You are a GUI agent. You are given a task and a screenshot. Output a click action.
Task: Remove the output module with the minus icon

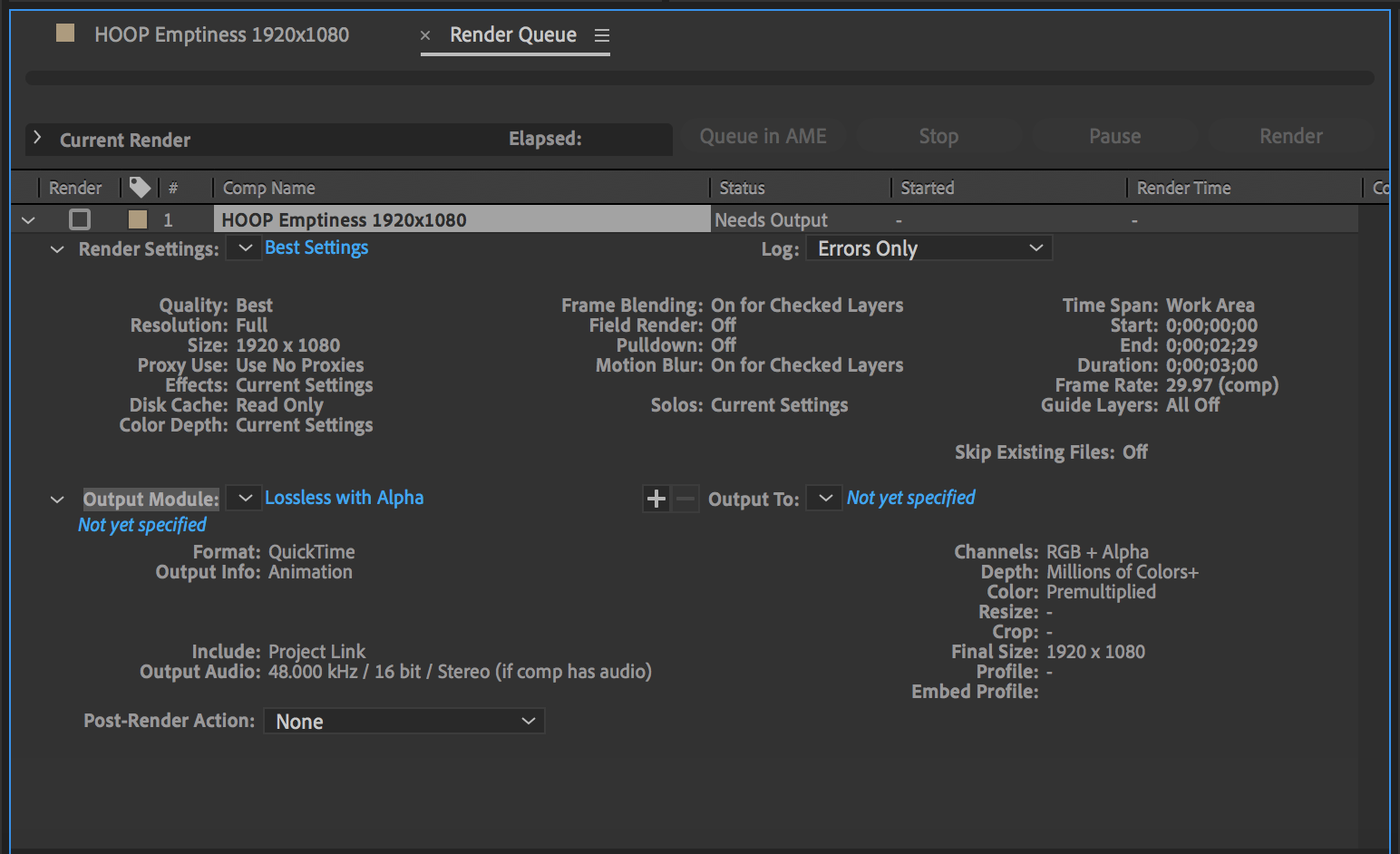[685, 499]
